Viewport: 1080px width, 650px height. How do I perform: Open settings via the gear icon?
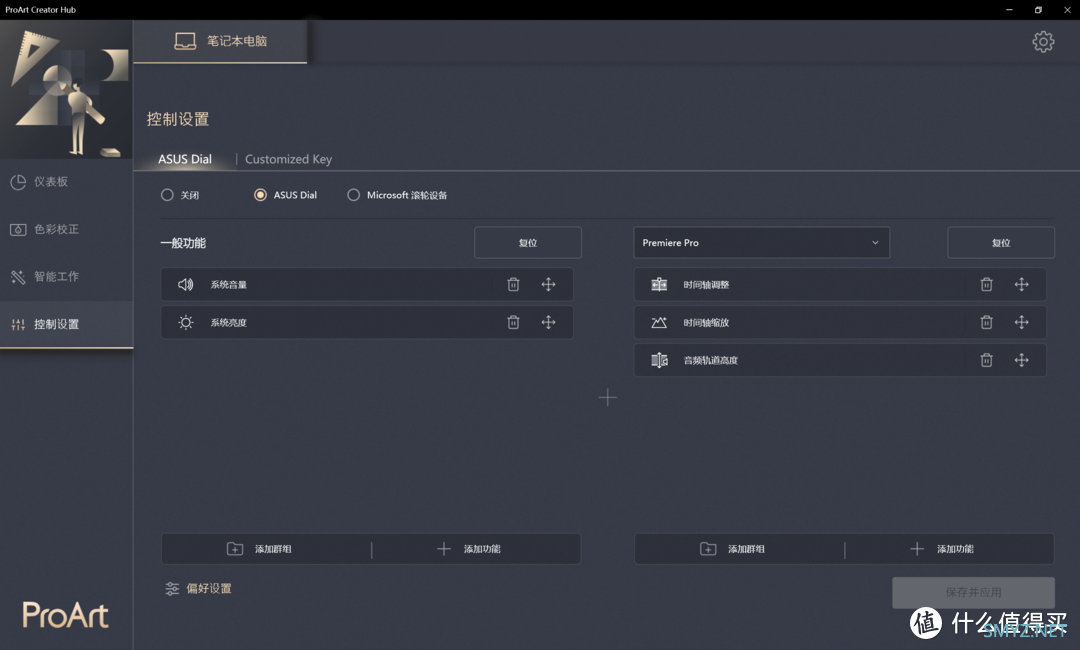pyautogui.click(x=1043, y=42)
